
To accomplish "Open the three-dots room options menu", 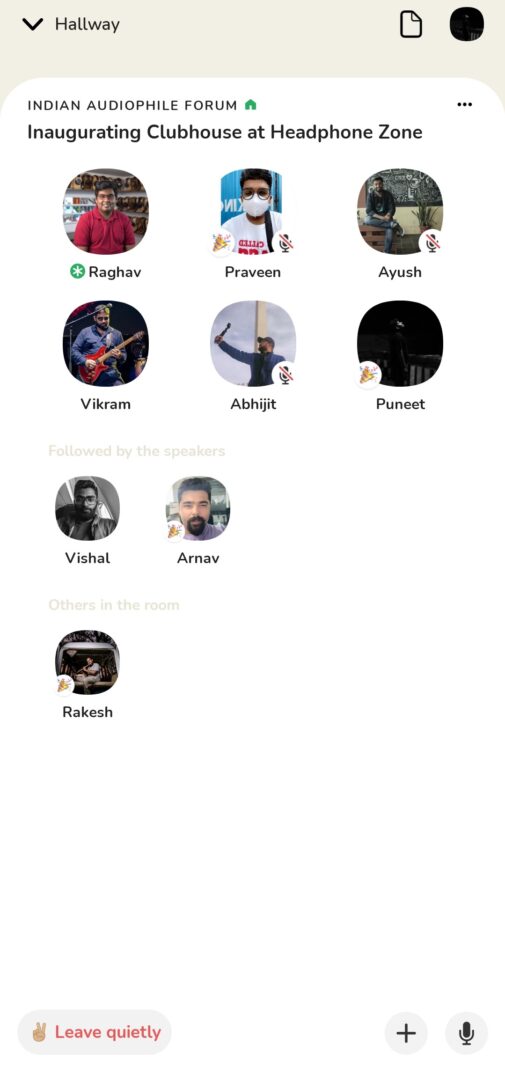I will (x=464, y=105).
